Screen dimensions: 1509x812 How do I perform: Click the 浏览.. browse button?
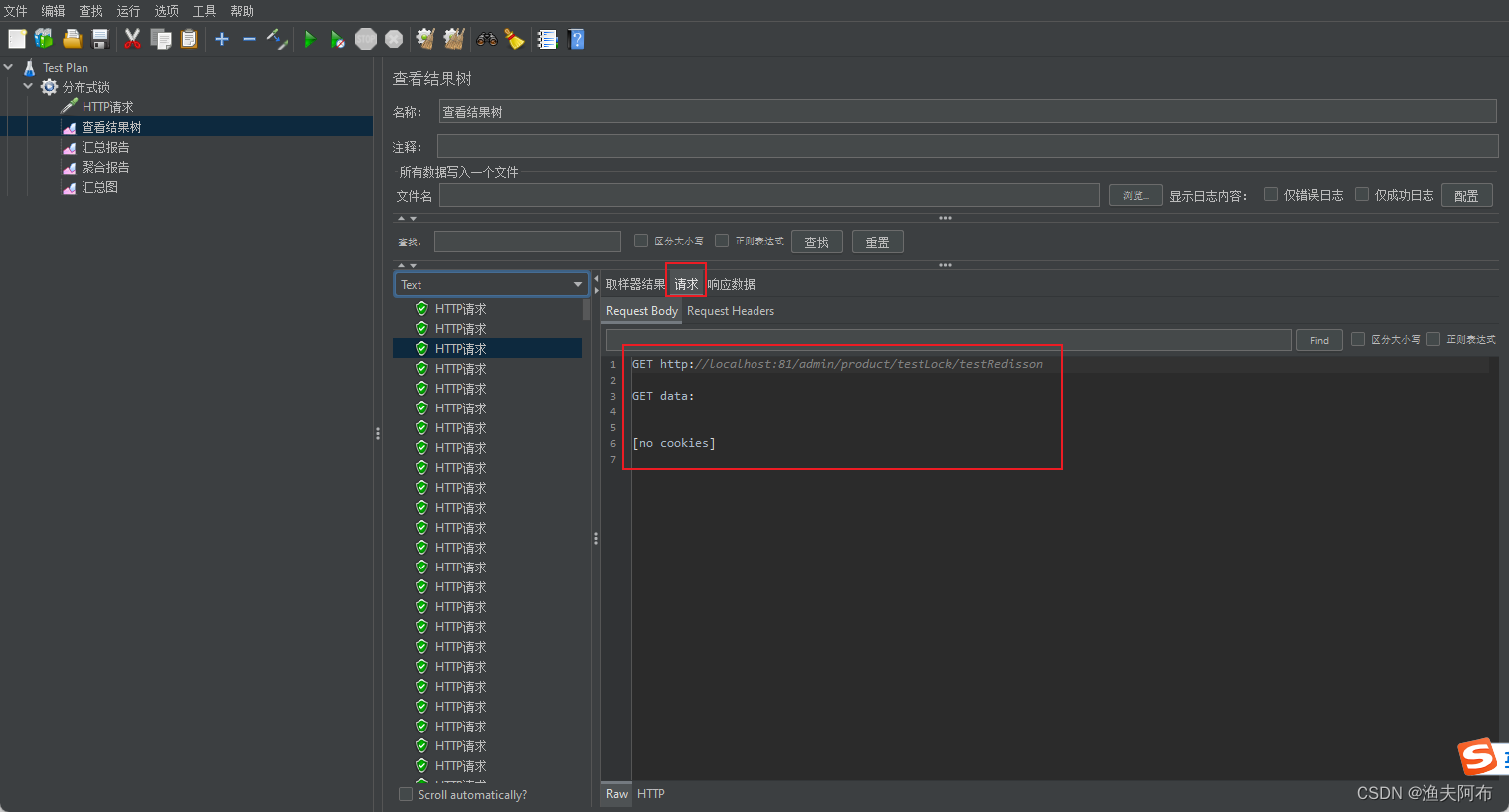(x=1136, y=195)
